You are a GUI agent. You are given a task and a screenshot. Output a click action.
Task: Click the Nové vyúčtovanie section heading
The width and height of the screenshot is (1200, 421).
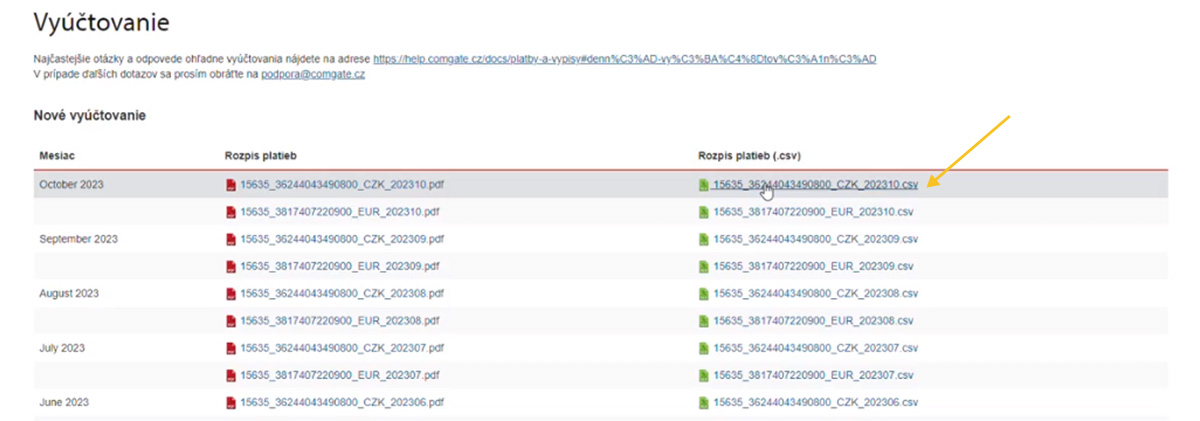[90, 116]
